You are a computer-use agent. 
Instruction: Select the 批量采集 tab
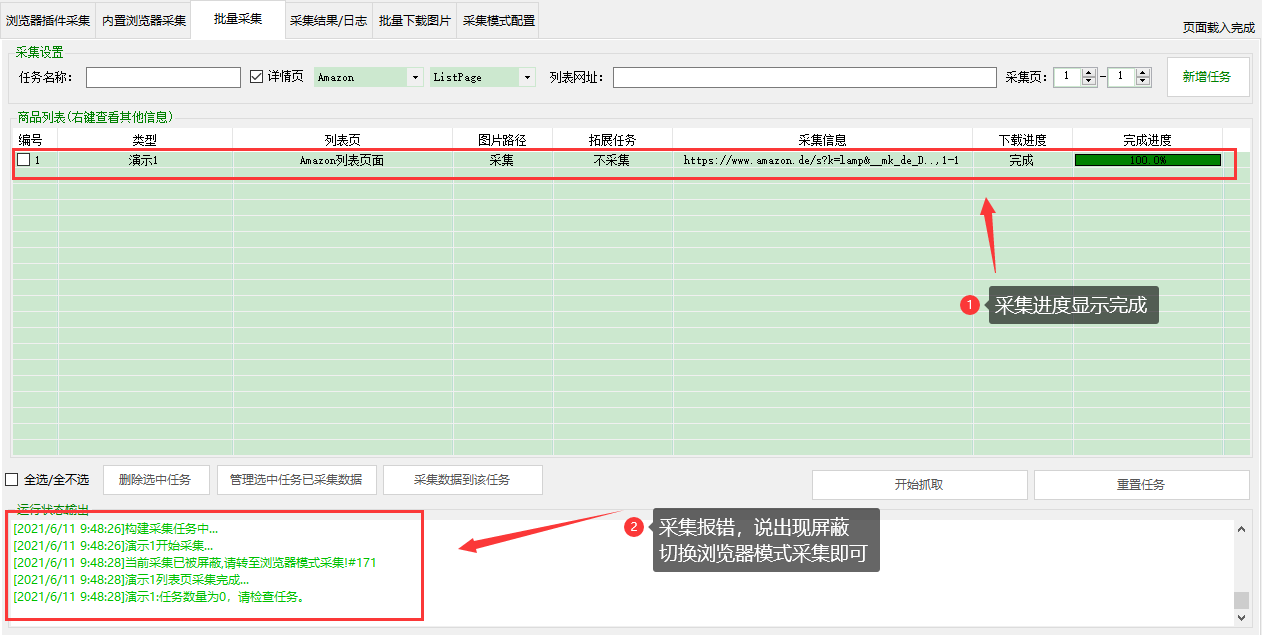[x=238, y=19]
